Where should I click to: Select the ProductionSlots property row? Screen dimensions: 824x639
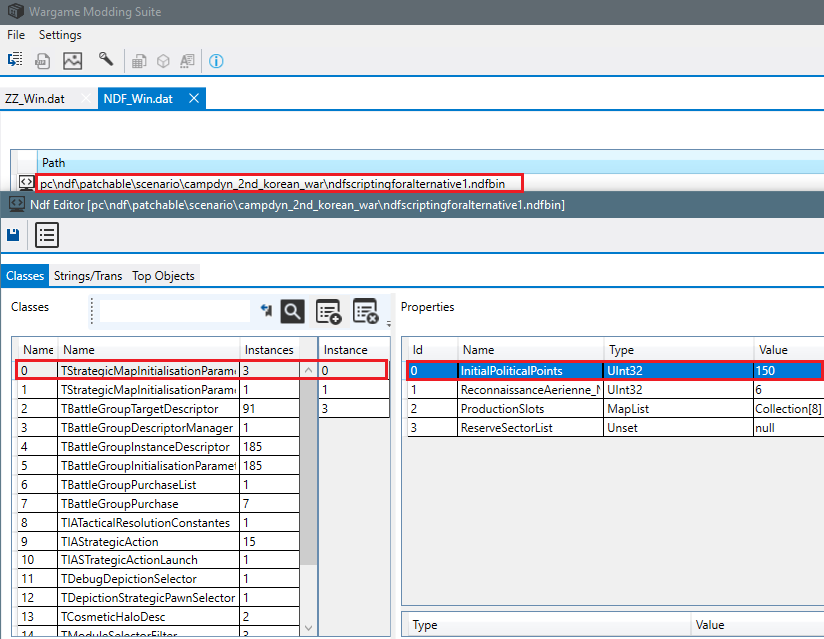615,409
